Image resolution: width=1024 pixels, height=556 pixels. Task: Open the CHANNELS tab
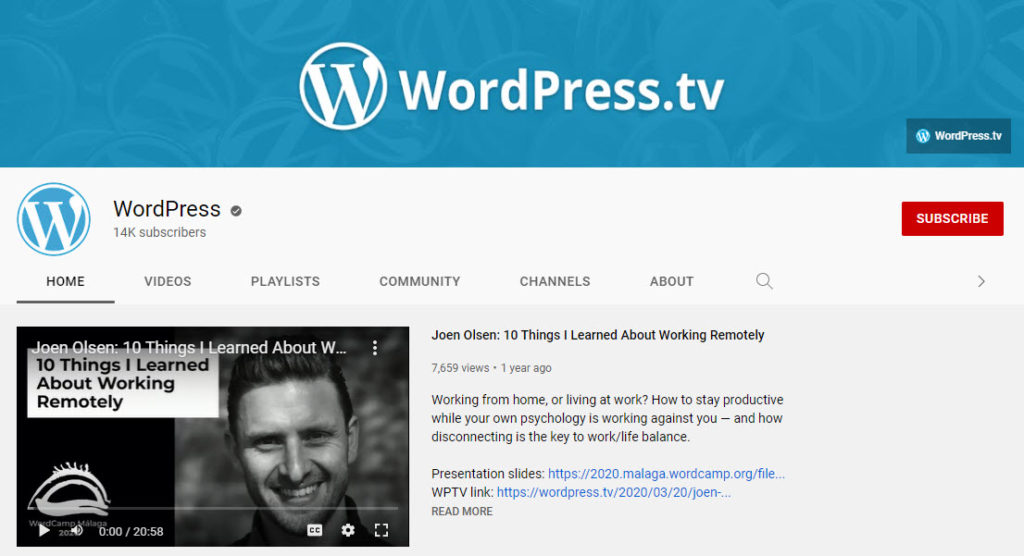point(555,281)
